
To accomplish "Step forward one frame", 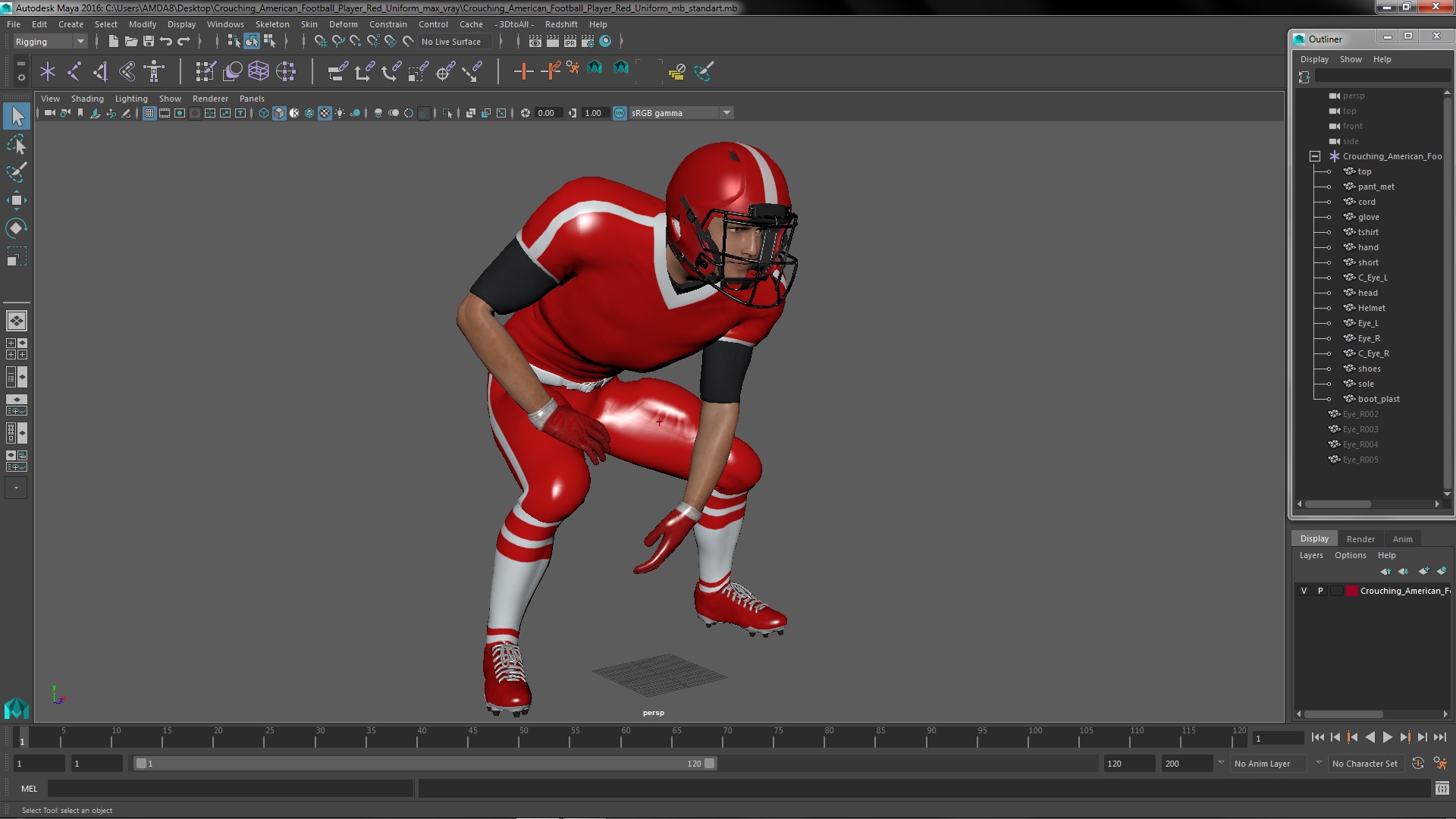I will point(1423,737).
